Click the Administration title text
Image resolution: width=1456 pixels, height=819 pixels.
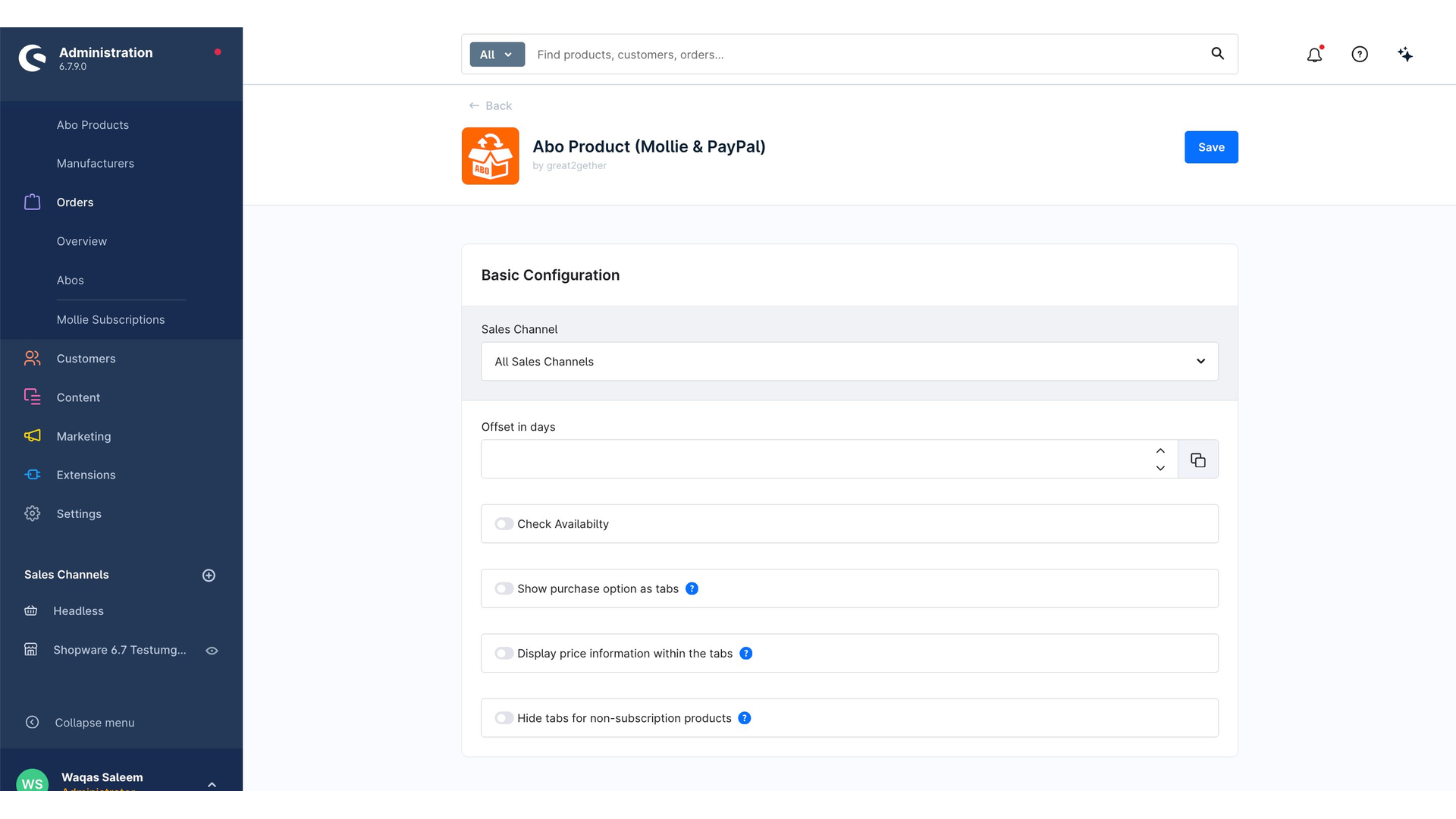pyautogui.click(x=106, y=52)
